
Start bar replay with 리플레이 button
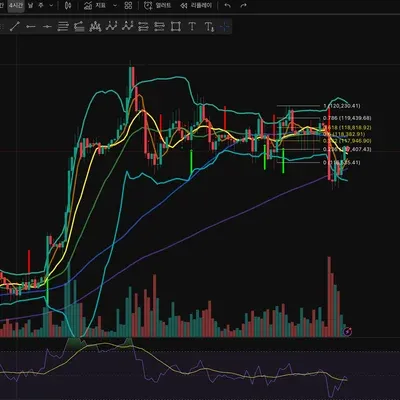[196, 6]
